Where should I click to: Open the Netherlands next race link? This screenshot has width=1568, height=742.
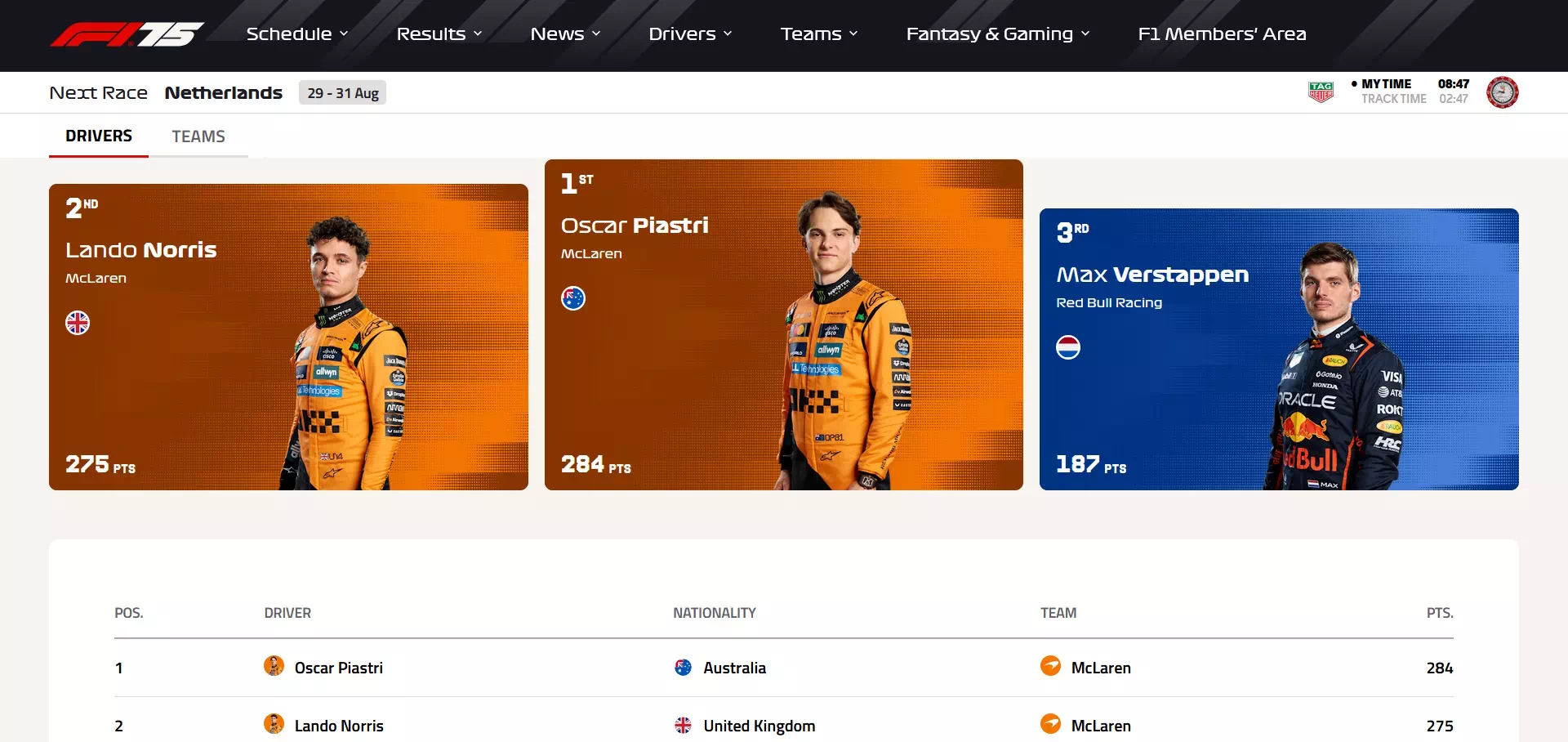pos(223,93)
